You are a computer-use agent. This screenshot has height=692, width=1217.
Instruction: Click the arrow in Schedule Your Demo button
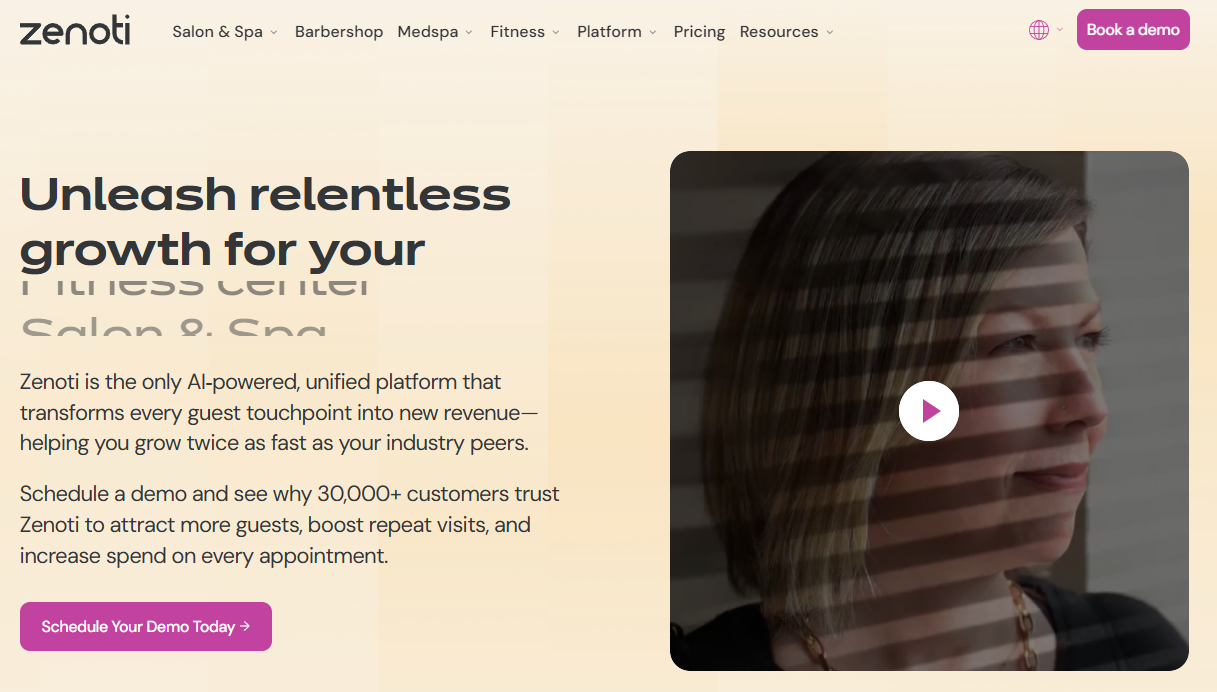click(245, 627)
